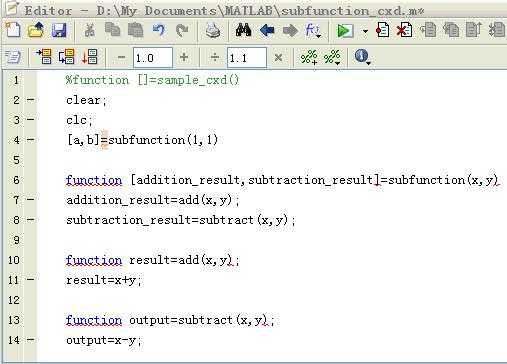Click the 'clc;' statement on line 3
Image resolution: width=507 pixels, height=364 pixels.
[x=79, y=120]
